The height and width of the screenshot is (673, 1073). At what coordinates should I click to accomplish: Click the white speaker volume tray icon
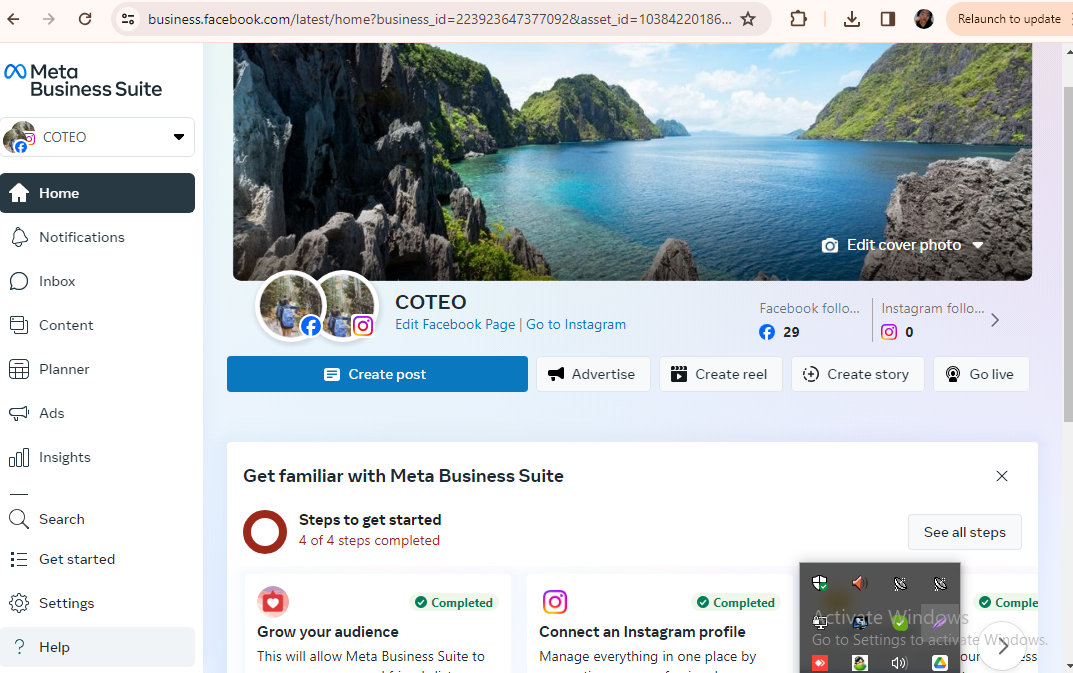tap(899, 663)
